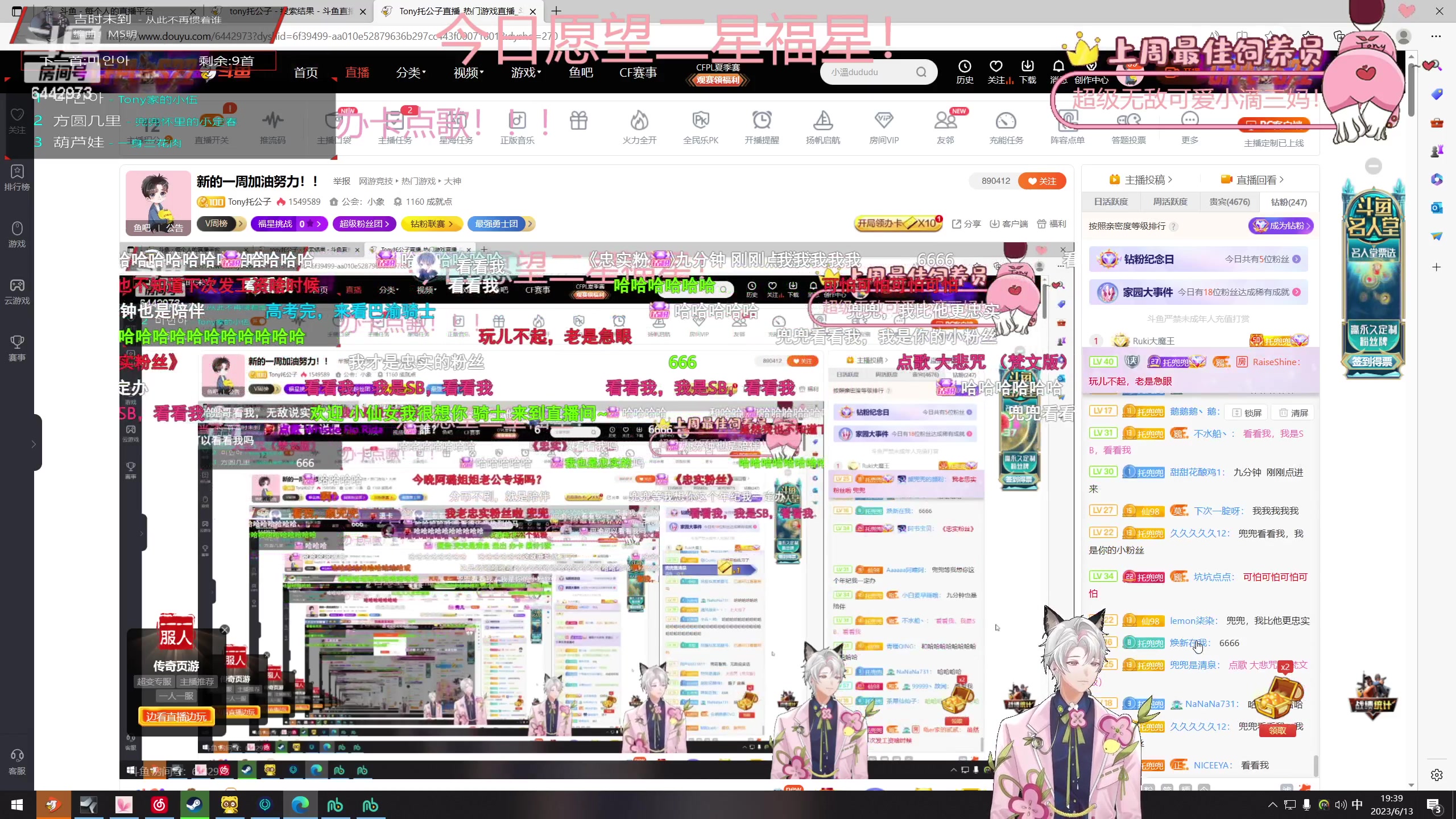Open the 开播提醒 alarm tool
Screen dimensions: 1456x819
[762, 127]
